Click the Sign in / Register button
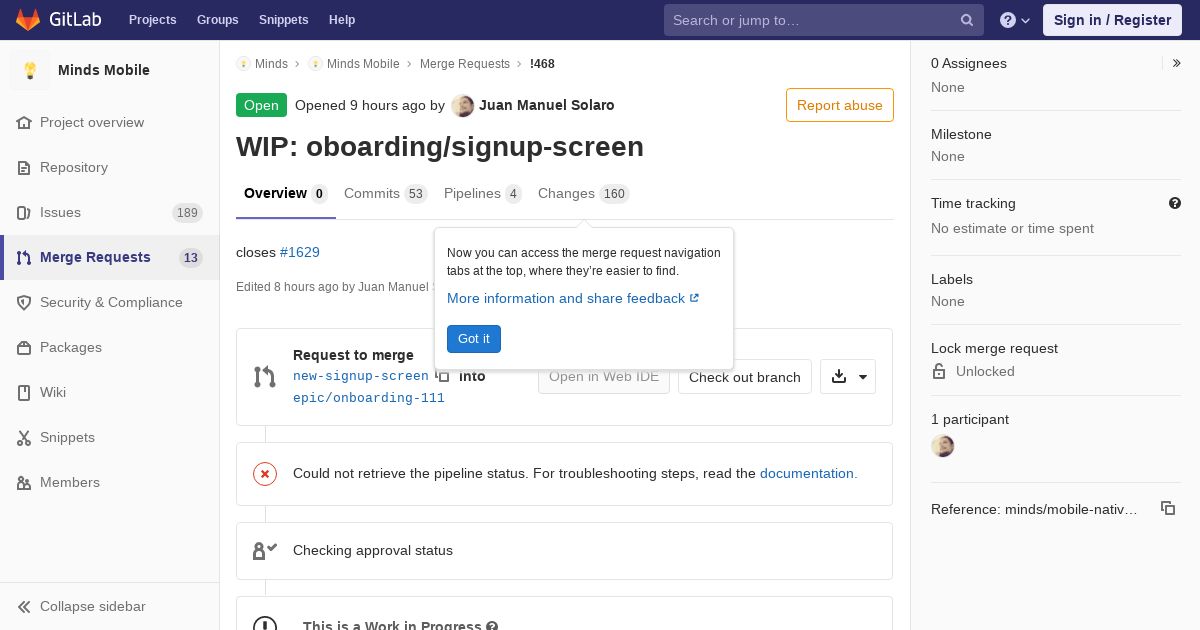This screenshot has height=630, width=1200. click(1112, 20)
